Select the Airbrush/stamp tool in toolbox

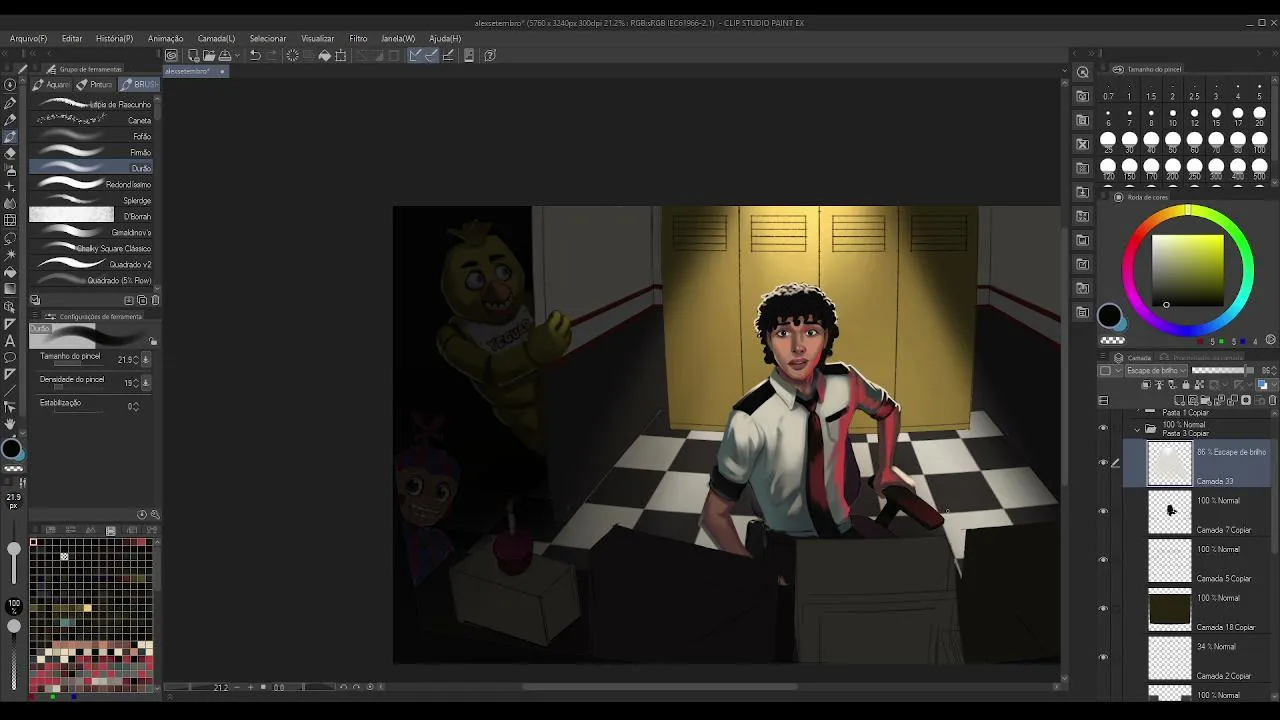[x=10, y=171]
